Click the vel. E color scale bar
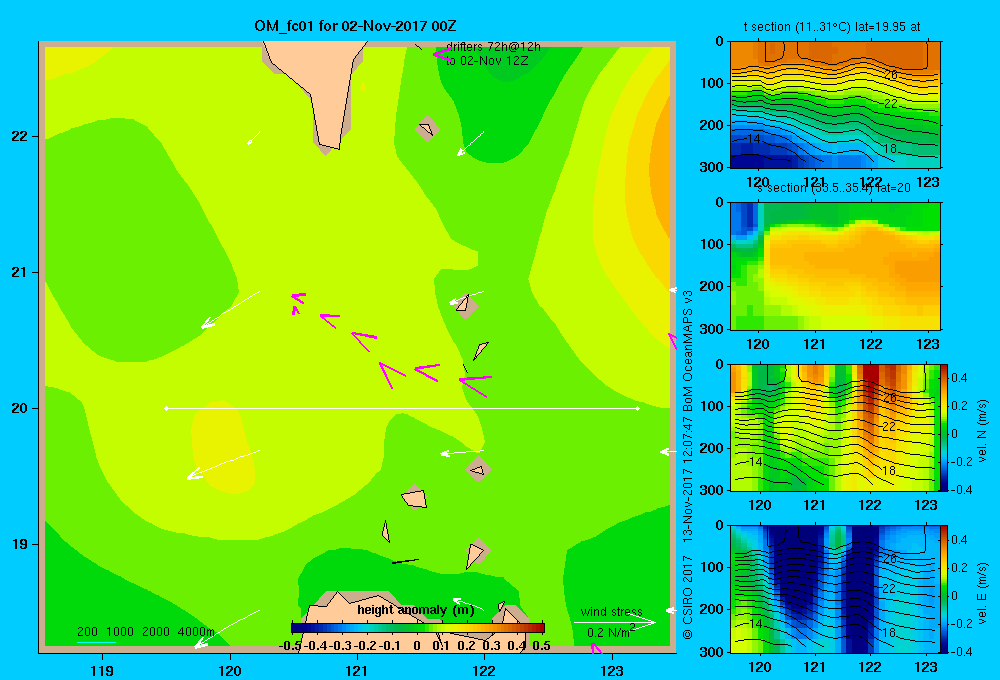 945,589
